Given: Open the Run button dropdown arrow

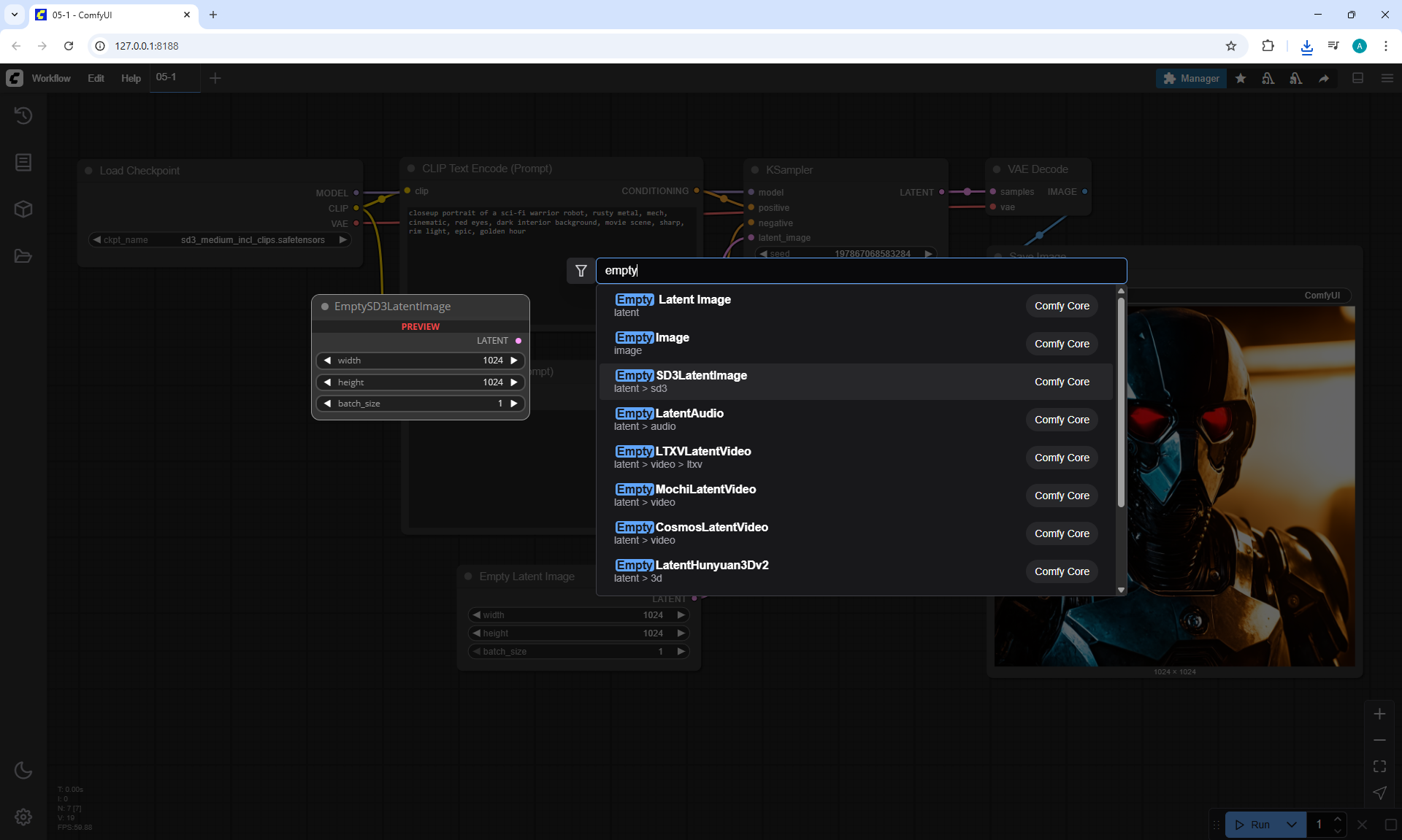Looking at the screenshot, I should (x=1291, y=825).
